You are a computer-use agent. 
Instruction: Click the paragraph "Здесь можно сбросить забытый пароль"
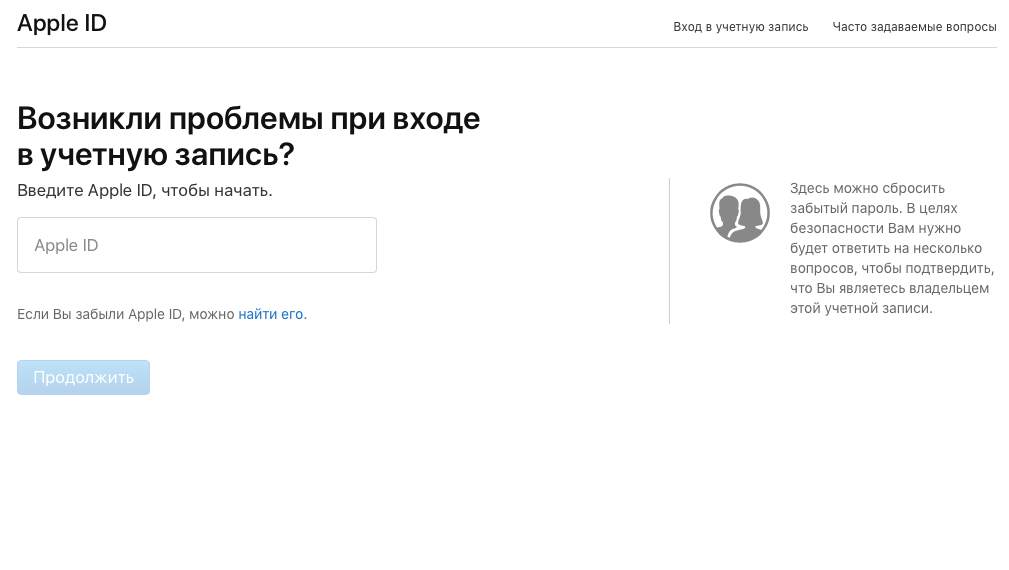click(892, 248)
